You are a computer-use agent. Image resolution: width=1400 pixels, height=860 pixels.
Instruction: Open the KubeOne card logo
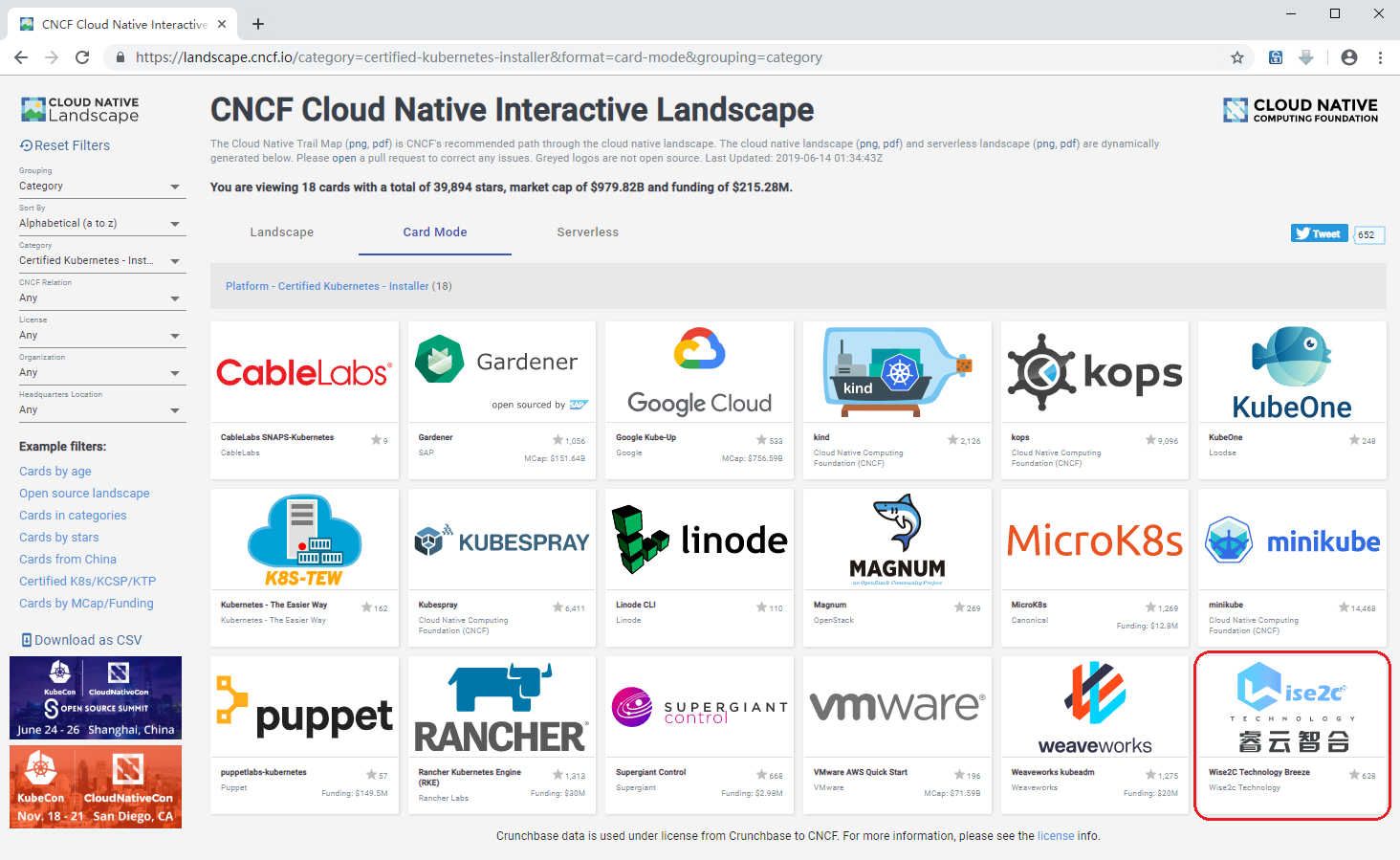(x=1292, y=372)
